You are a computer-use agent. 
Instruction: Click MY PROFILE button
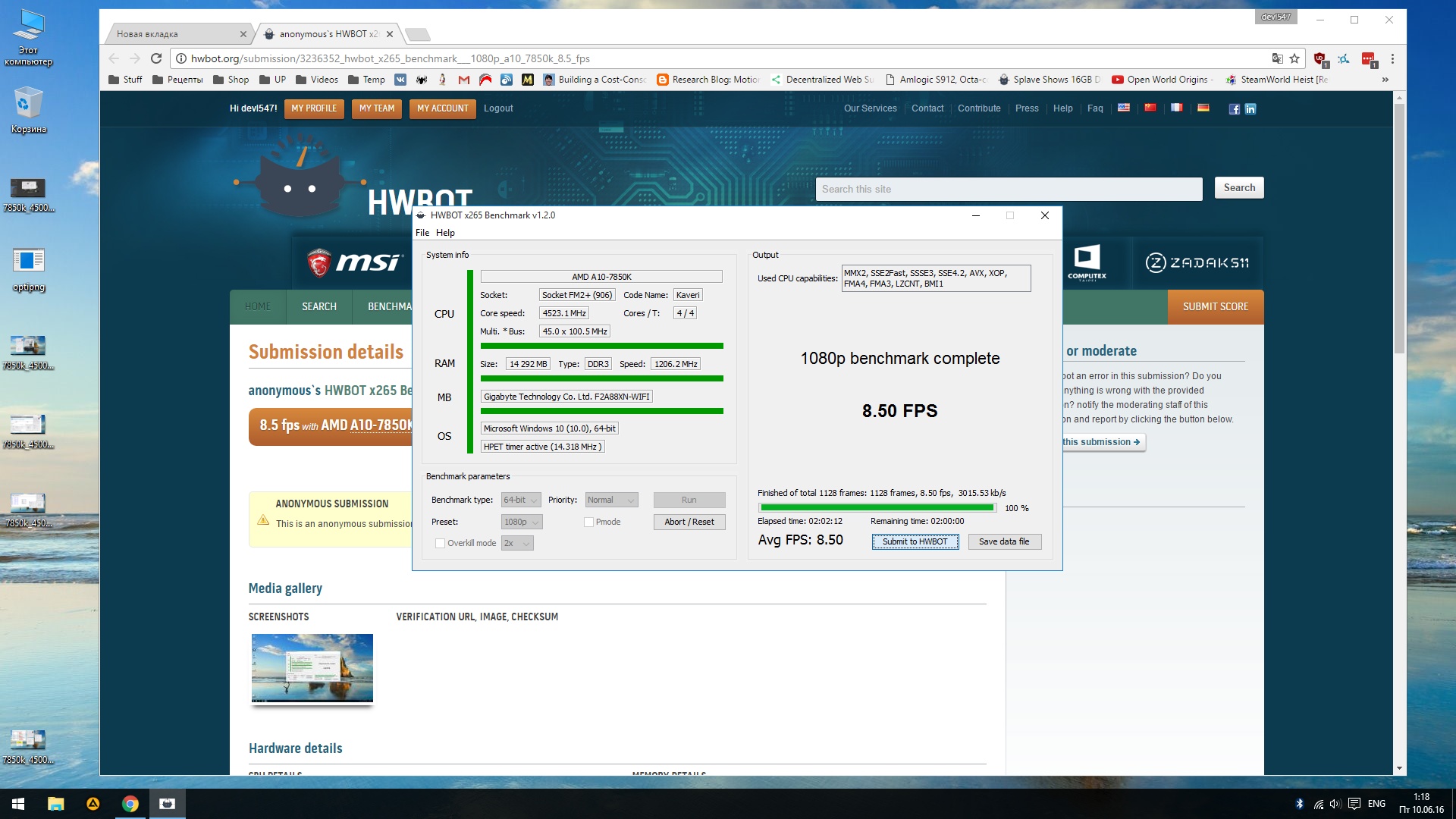[x=314, y=108]
